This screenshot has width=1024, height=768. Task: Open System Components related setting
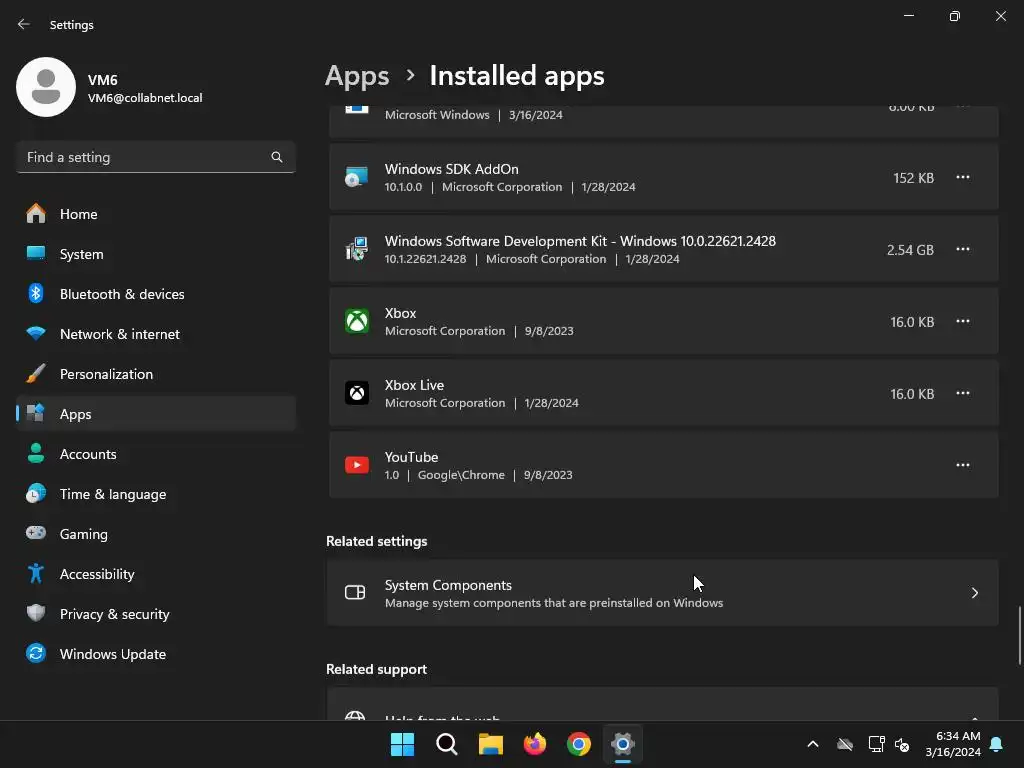(x=663, y=593)
